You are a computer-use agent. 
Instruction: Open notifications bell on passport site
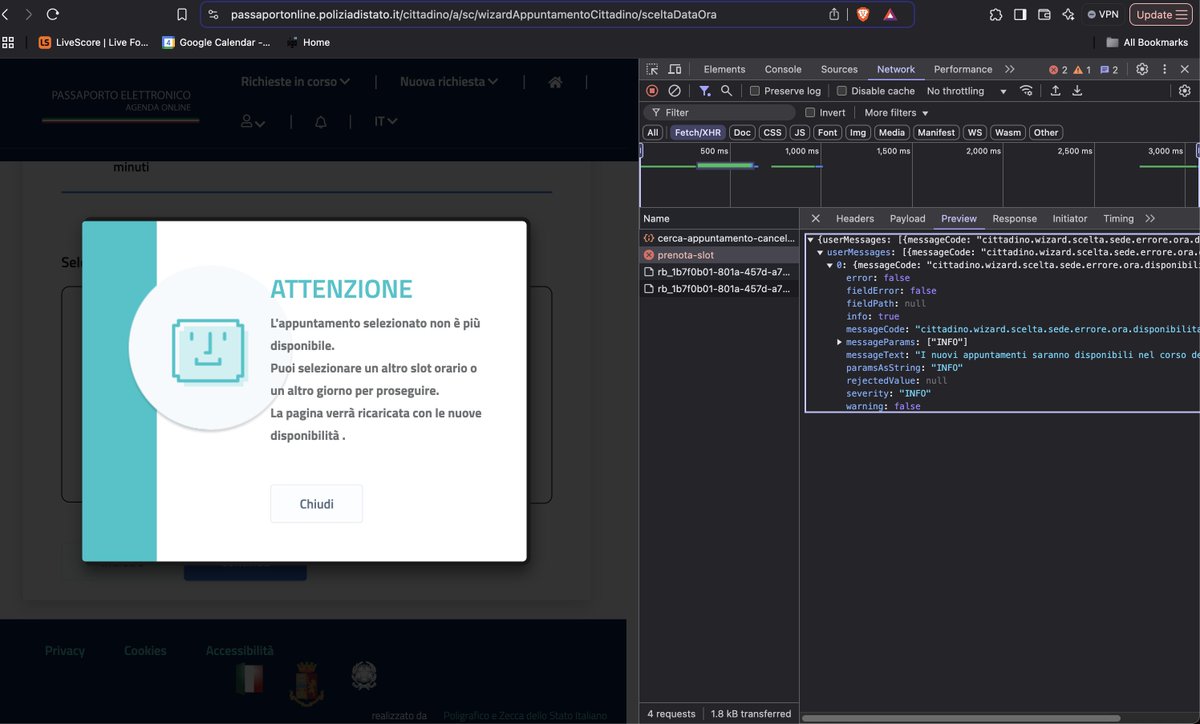point(321,121)
